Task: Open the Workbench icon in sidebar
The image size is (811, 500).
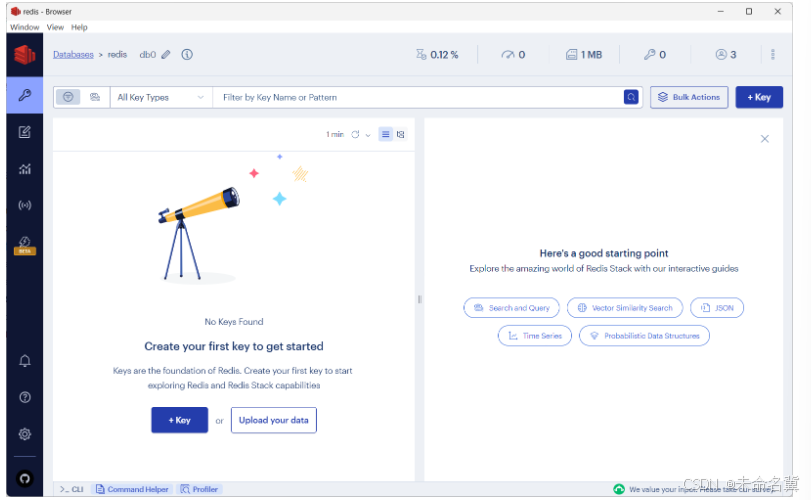Action: 24,132
